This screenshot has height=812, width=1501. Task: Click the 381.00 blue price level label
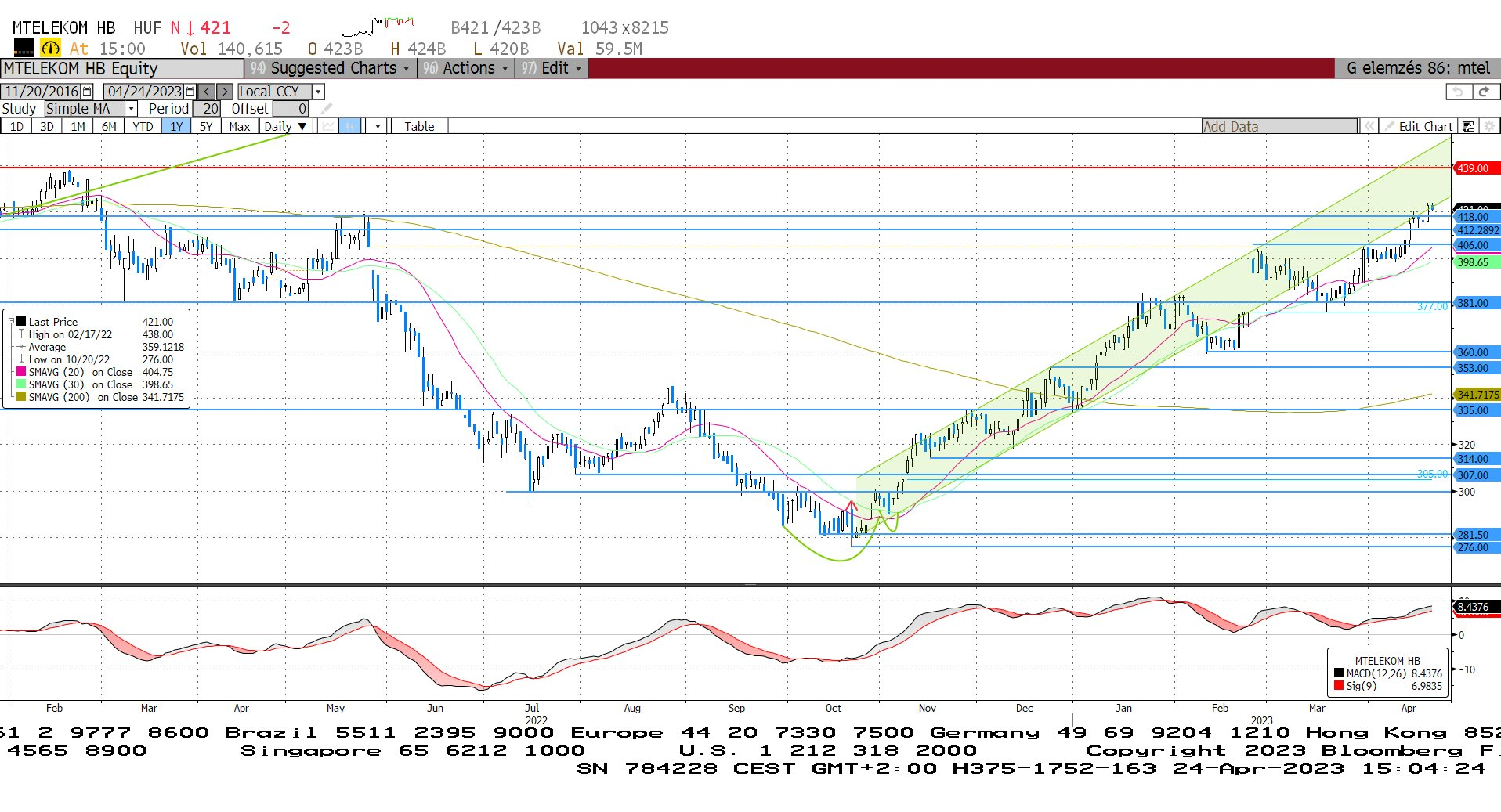click(1477, 303)
